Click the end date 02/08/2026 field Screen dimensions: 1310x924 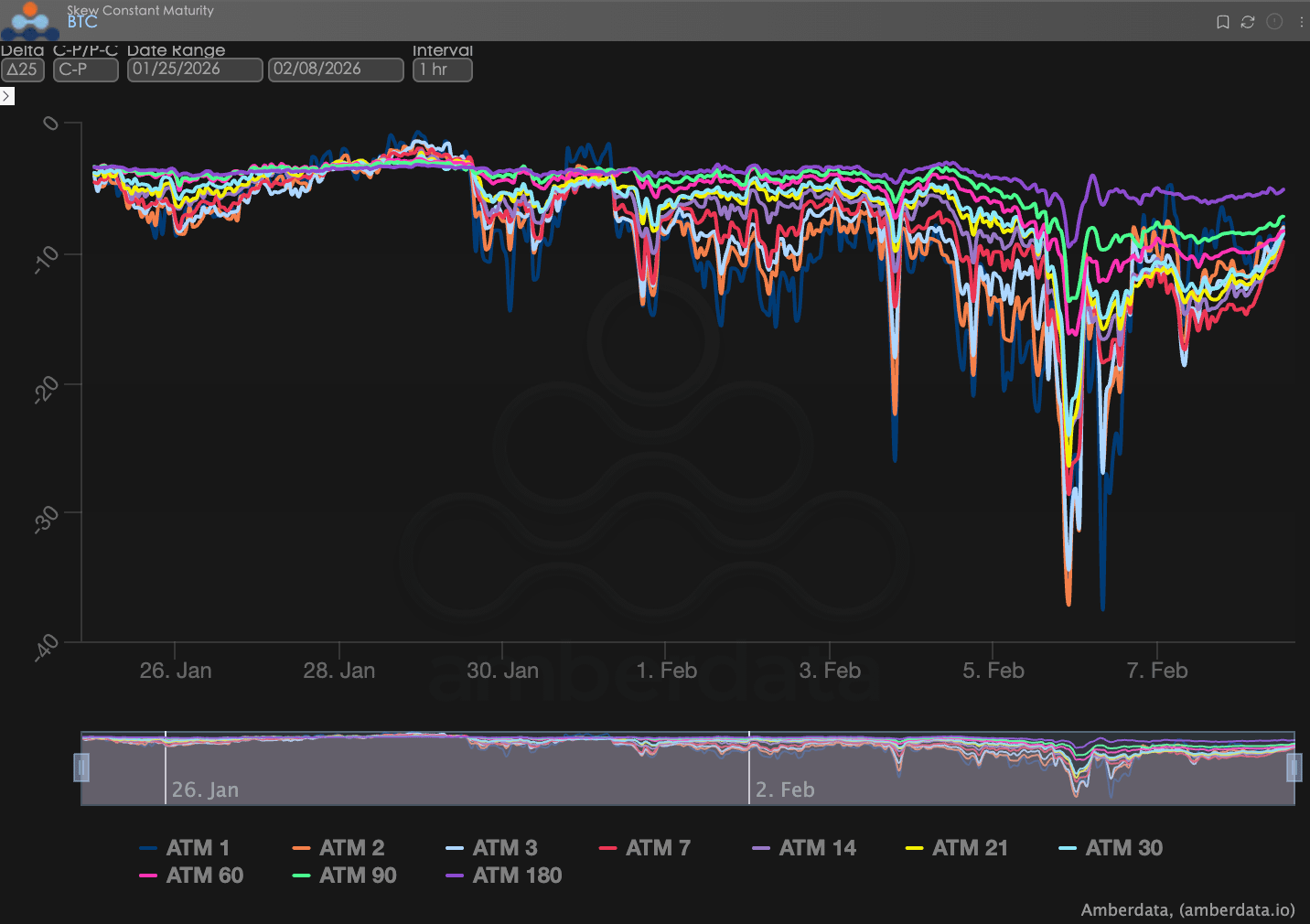tap(336, 70)
